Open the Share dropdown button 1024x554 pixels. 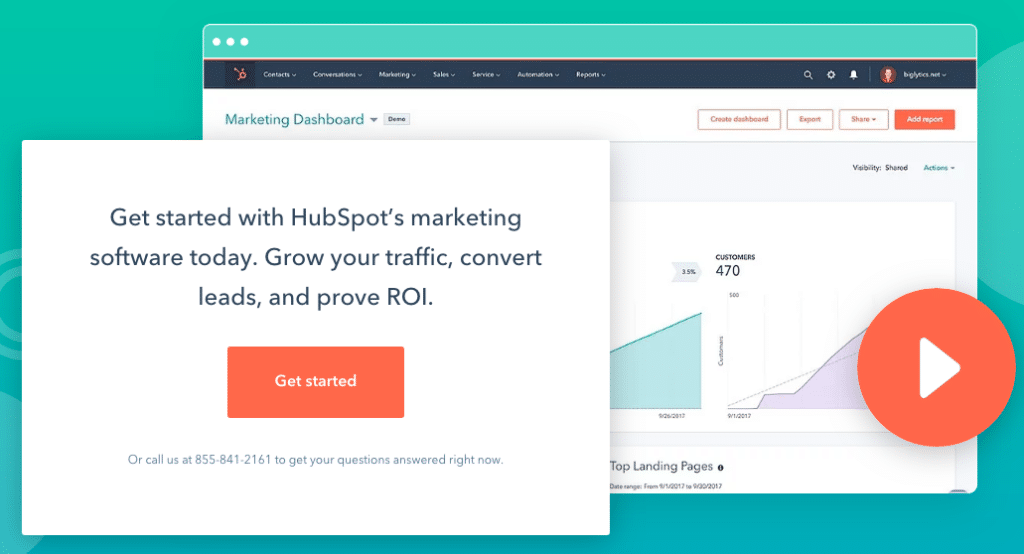pyautogui.click(x=863, y=120)
